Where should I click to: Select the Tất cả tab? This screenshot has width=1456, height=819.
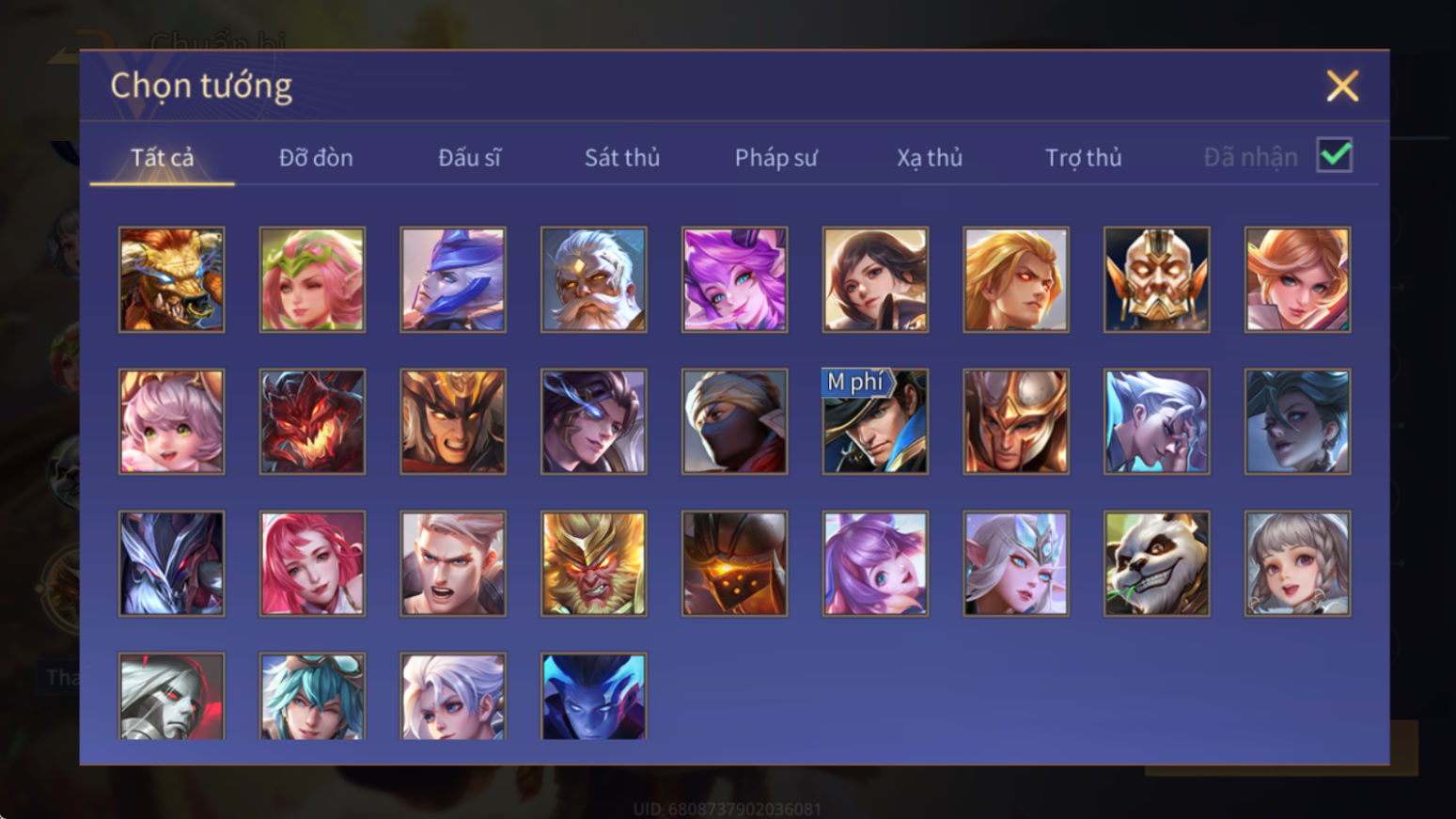coord(162,157)
